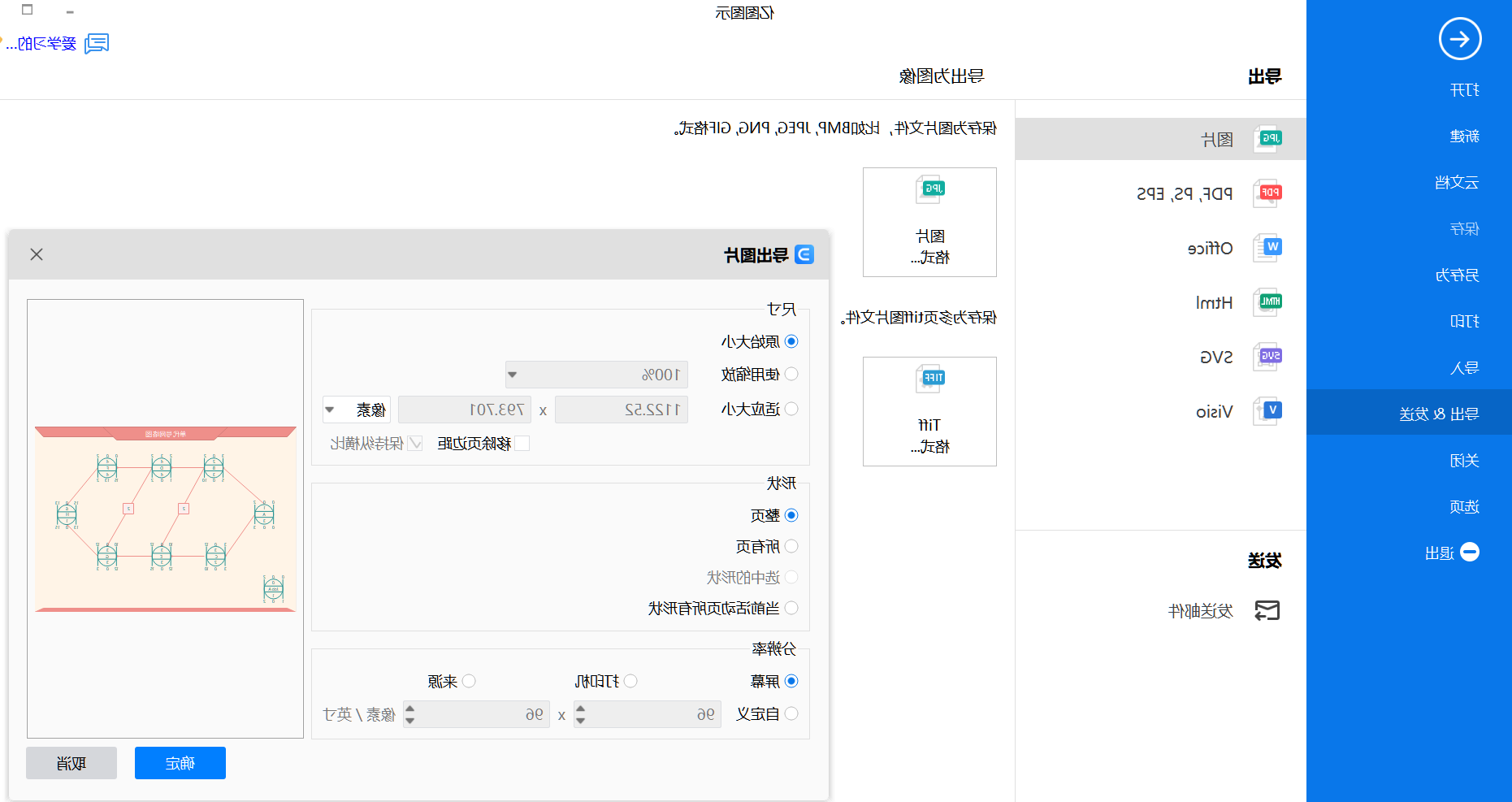
Task: Select 打印机 resolution option
Action: point(630,681)
